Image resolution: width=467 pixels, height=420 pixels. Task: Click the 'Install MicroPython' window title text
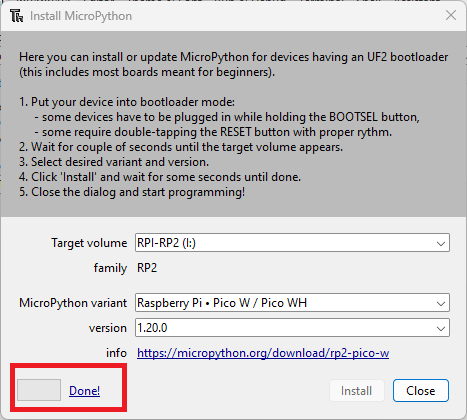coord(81,16)
